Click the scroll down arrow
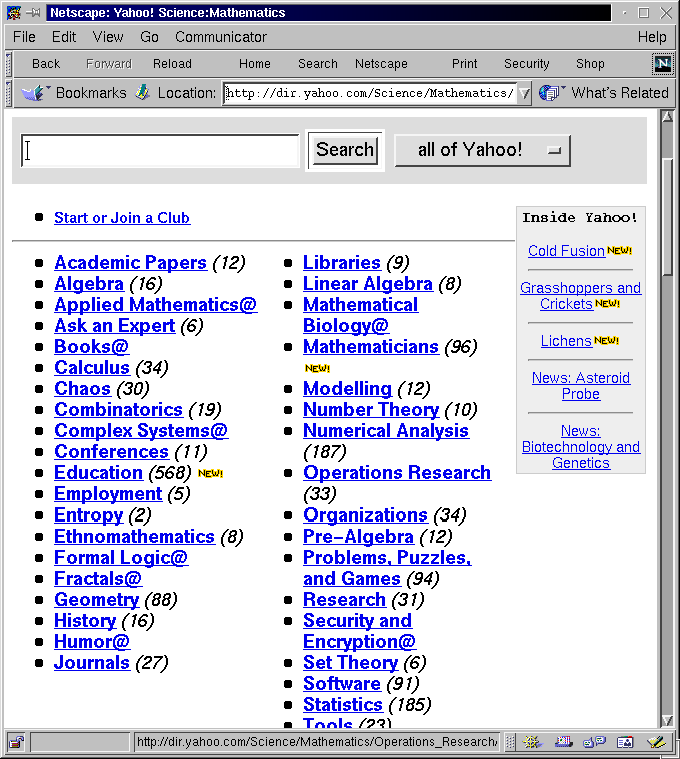Screen dimensions: 680x759 pos(667,720)
